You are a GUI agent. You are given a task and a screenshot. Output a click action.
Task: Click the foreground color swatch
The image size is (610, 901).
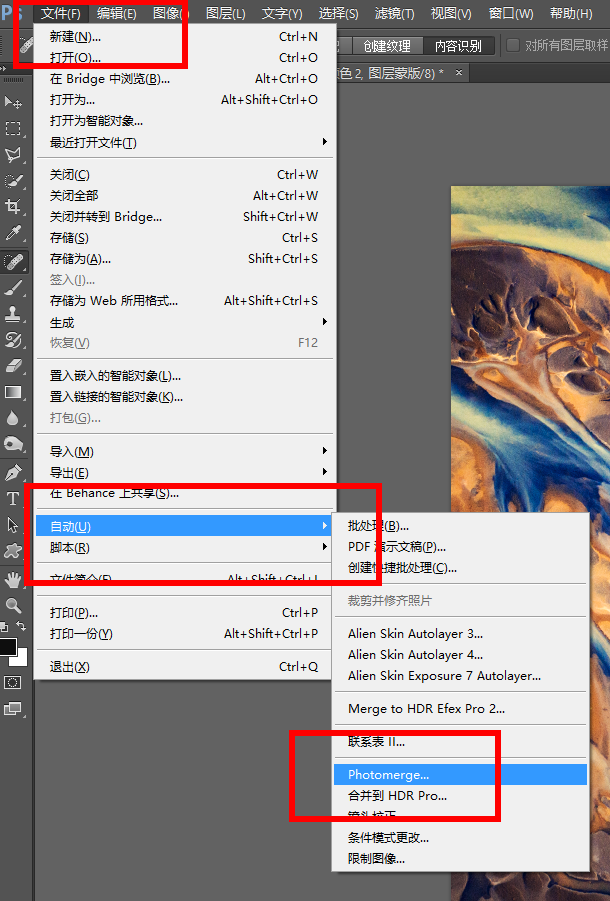click(x=7, y=647)
